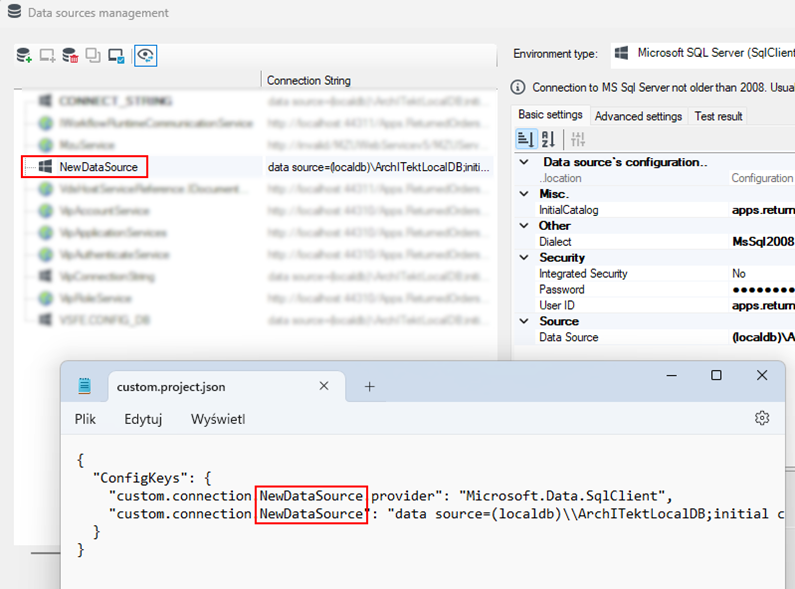Click the Integrated Security No value

(x=762, y=274)
